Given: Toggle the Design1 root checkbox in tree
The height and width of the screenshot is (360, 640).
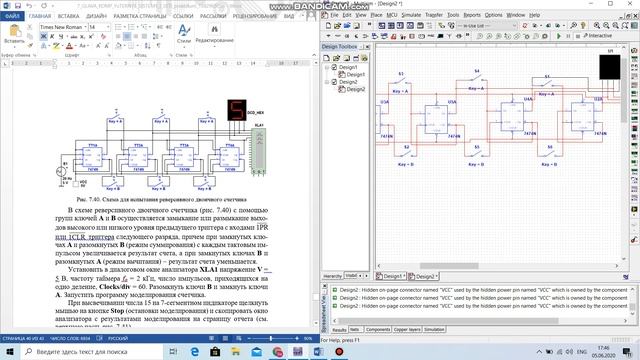Looking at the screenshot, I should click(x=334, y=67).
